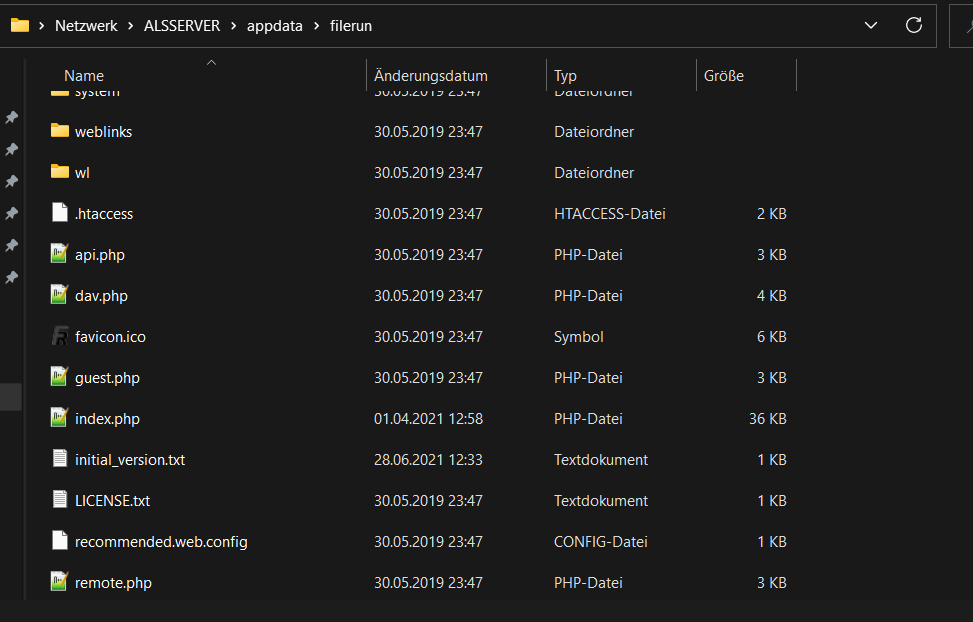Click the 6 KB size cell
Image resolution: width=973 pixels, height=622 pixels.
pos(771,336)
